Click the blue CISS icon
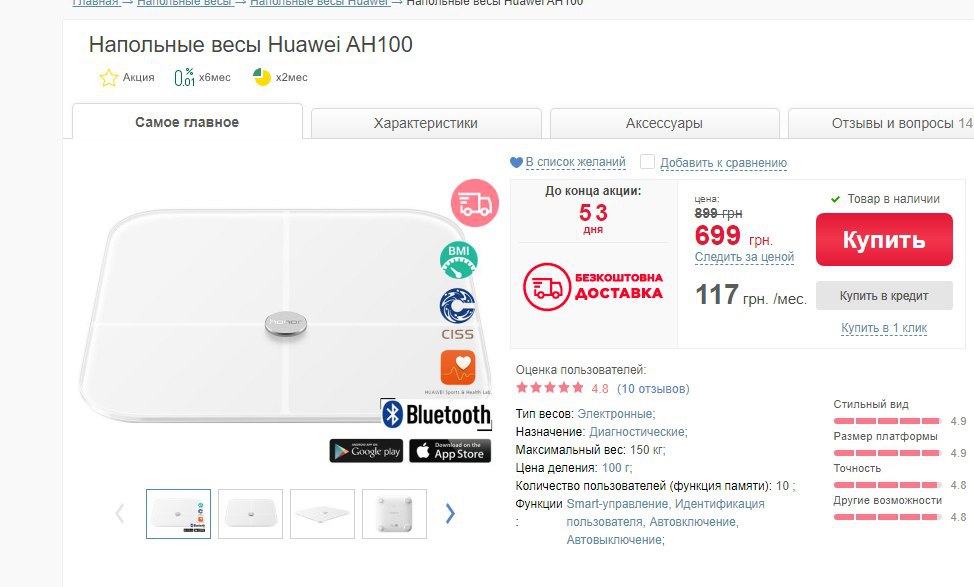Viewport: 974px width, 587px height. (458, 314)
